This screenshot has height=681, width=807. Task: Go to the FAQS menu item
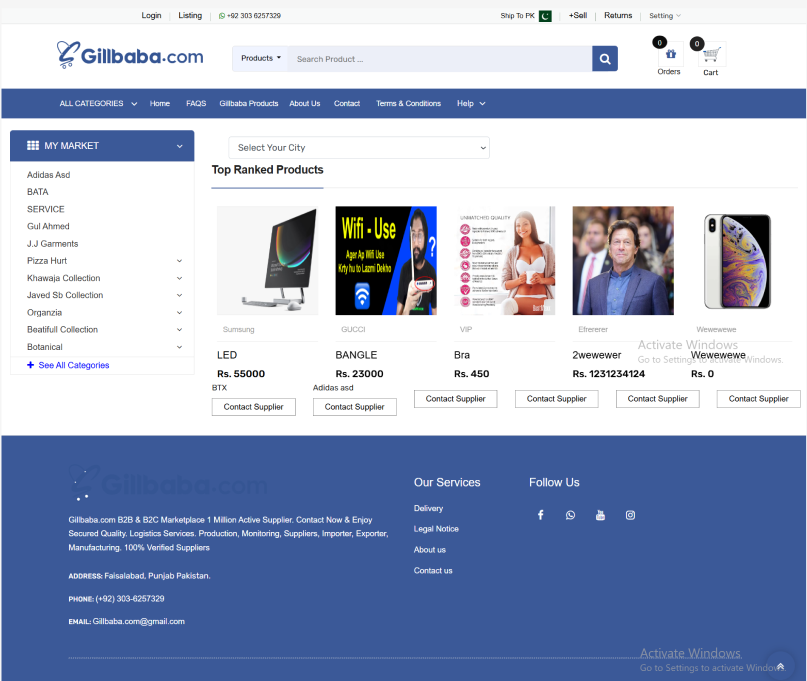click(196, 104)
